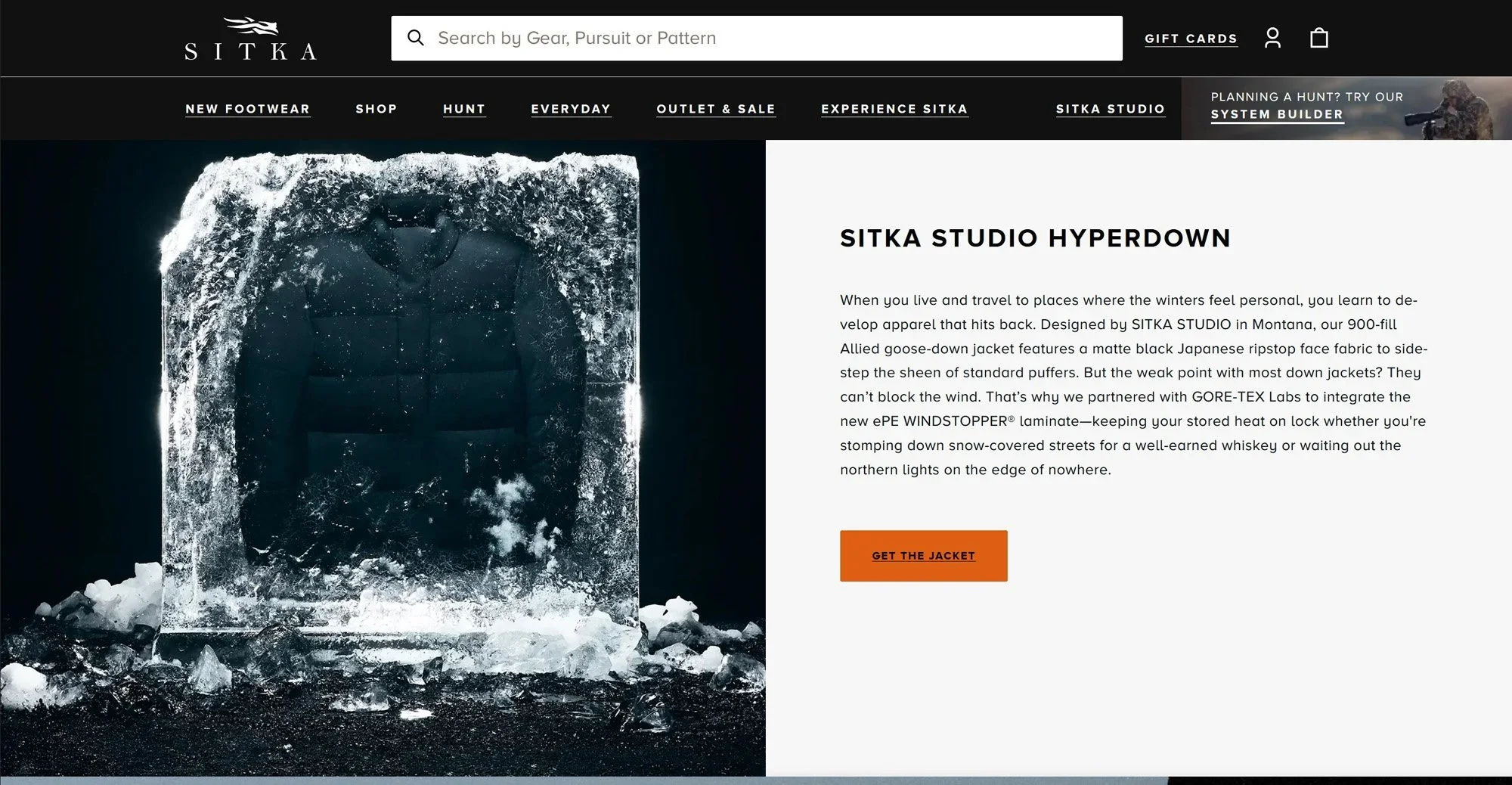Click the SITKA logo
Image resolution: width=1512 pixels, height=785 pixels.
250,39
